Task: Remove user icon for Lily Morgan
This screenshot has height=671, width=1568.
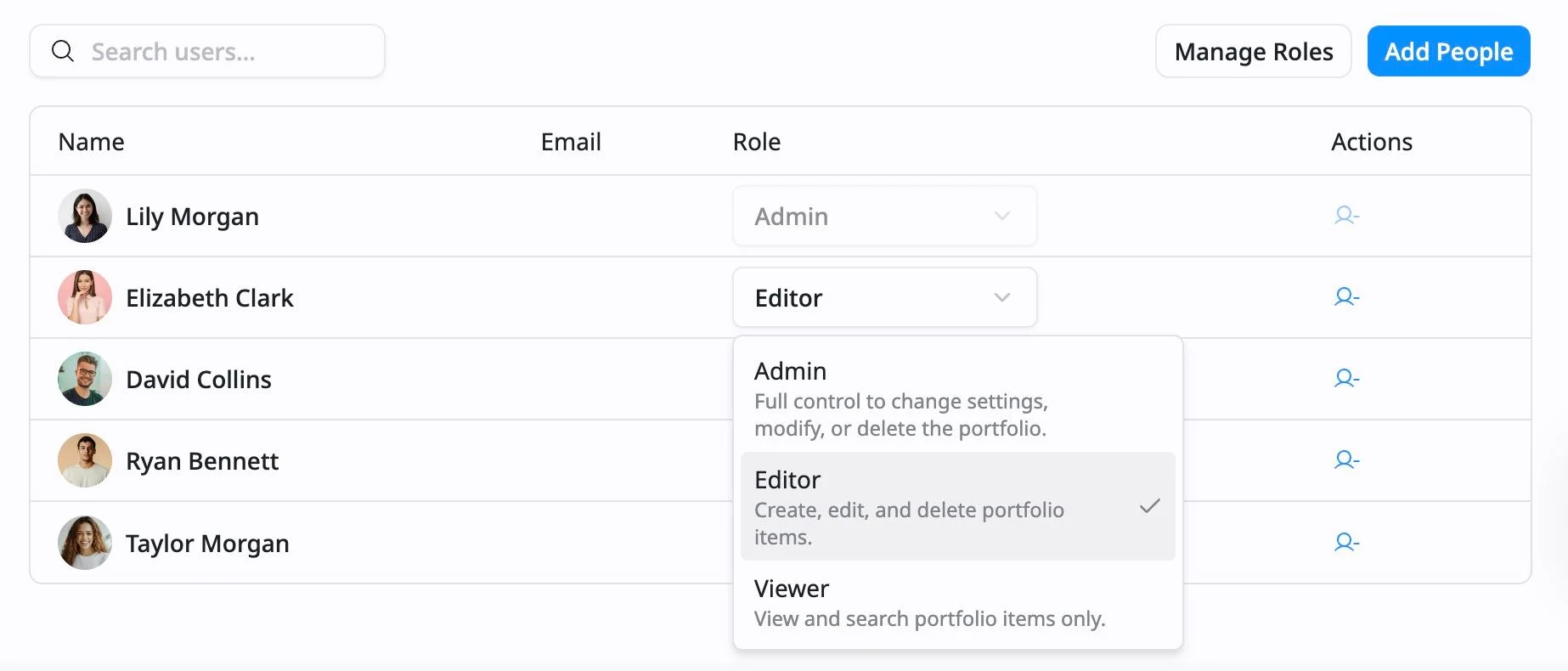Action: pyautogui.click(x=1346, y=216)
